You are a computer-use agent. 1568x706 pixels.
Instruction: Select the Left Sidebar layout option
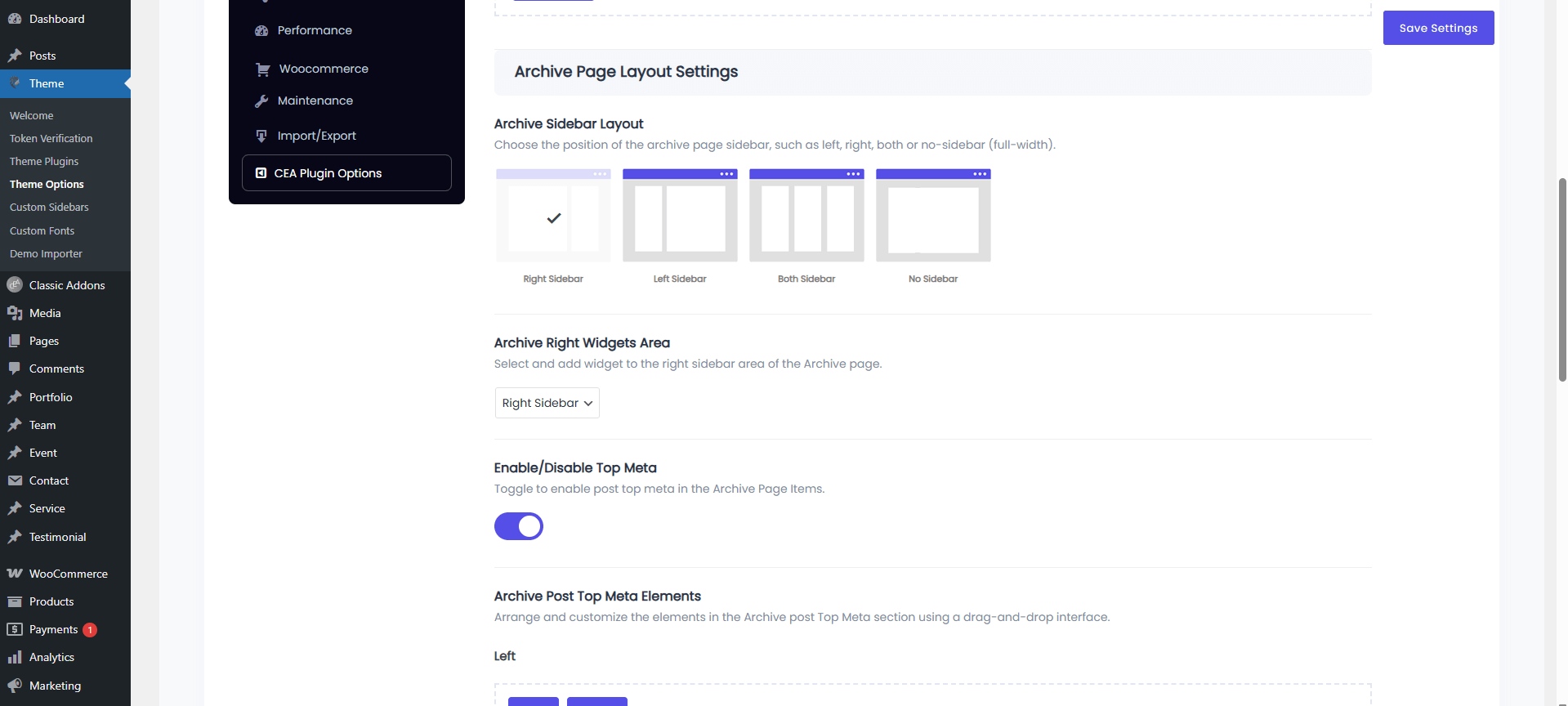tap(680, 217)
